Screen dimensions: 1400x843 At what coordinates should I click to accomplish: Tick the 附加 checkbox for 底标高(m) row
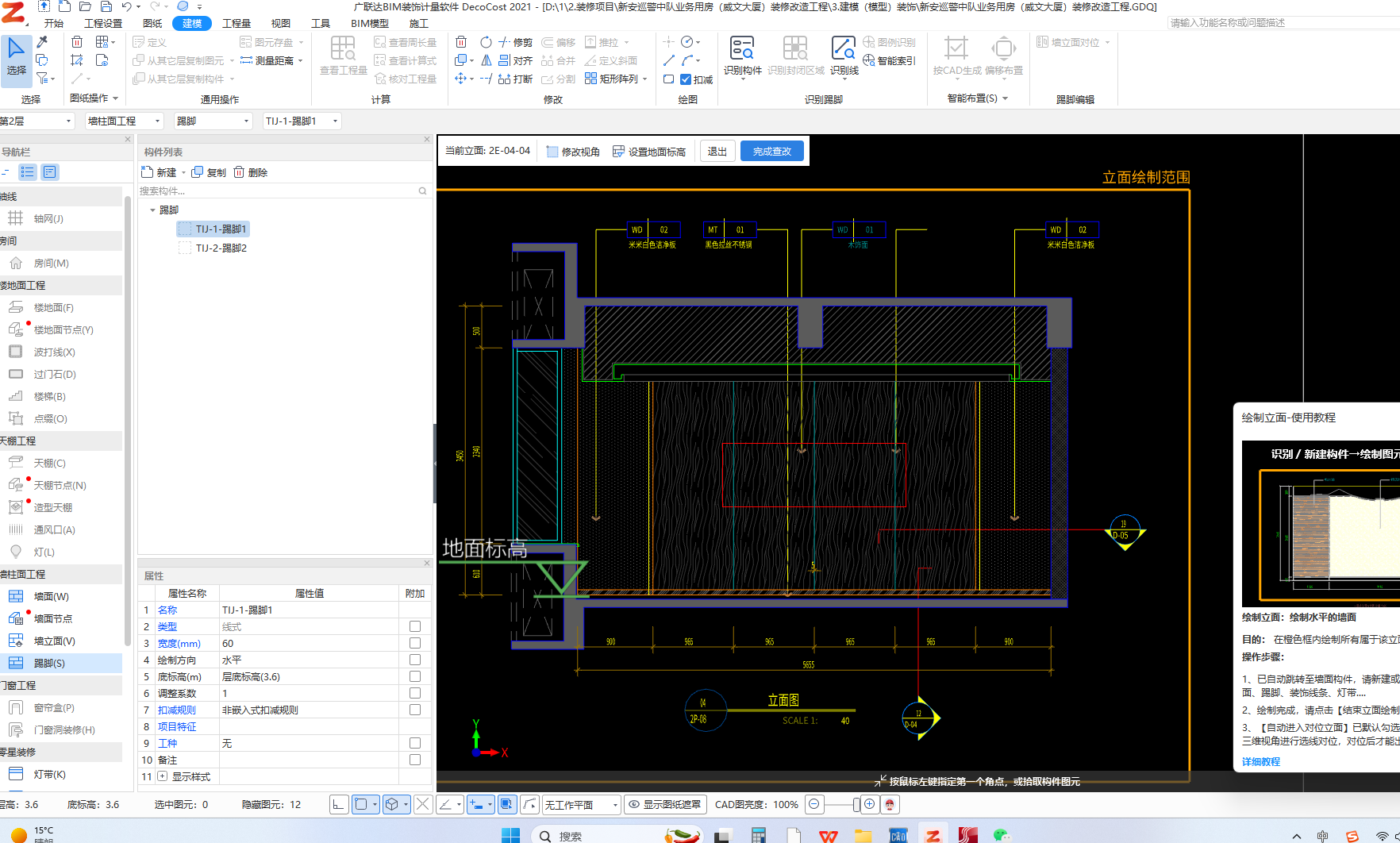[x=414, y=676]
